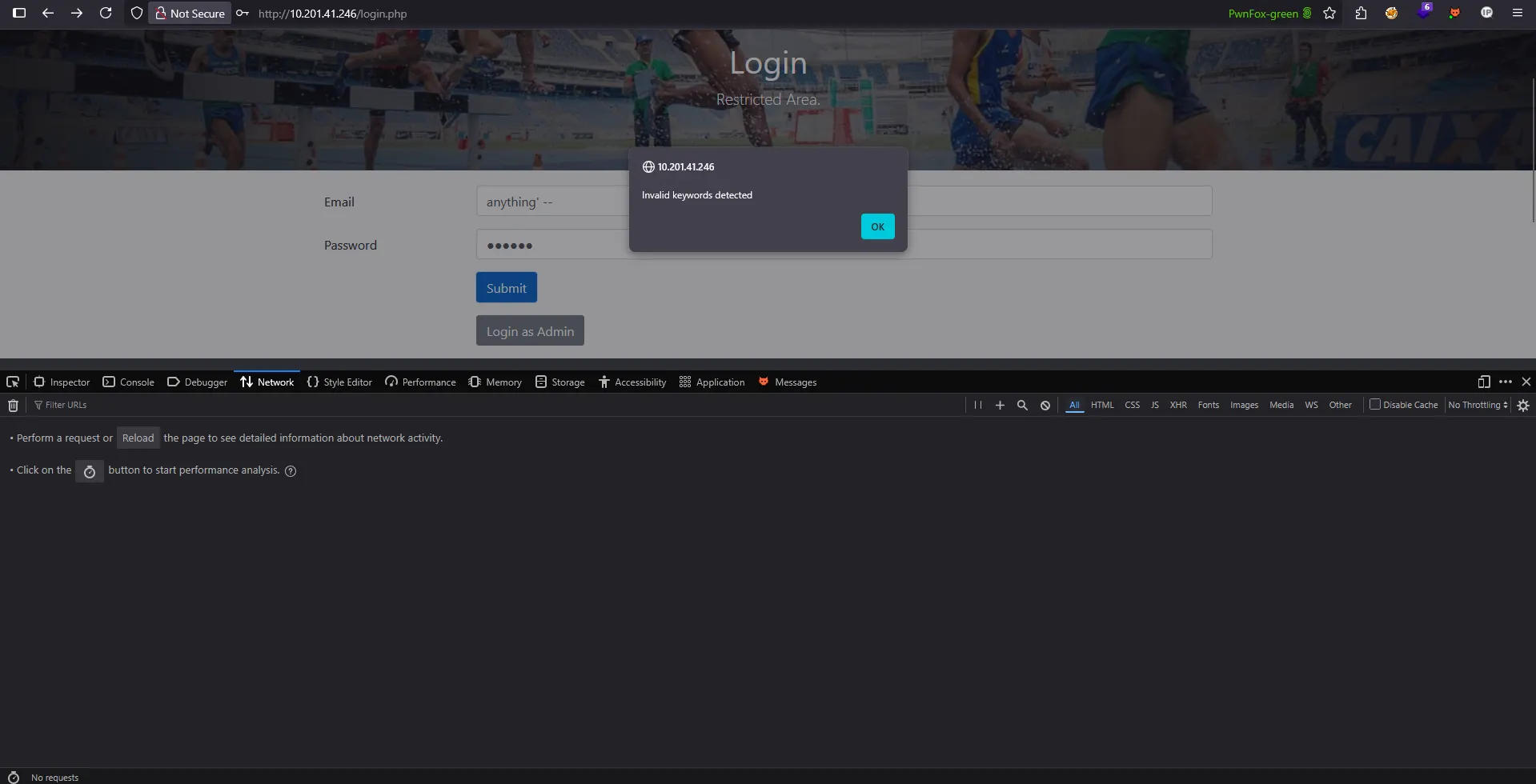
Task: Click the bookmark star icon
Action: [1329, 13]
